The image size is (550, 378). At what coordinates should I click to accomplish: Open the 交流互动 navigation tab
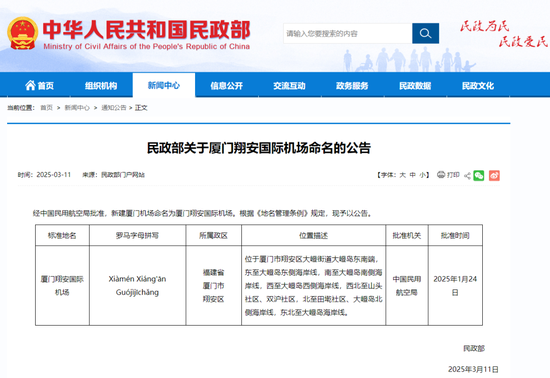(289, 86)
